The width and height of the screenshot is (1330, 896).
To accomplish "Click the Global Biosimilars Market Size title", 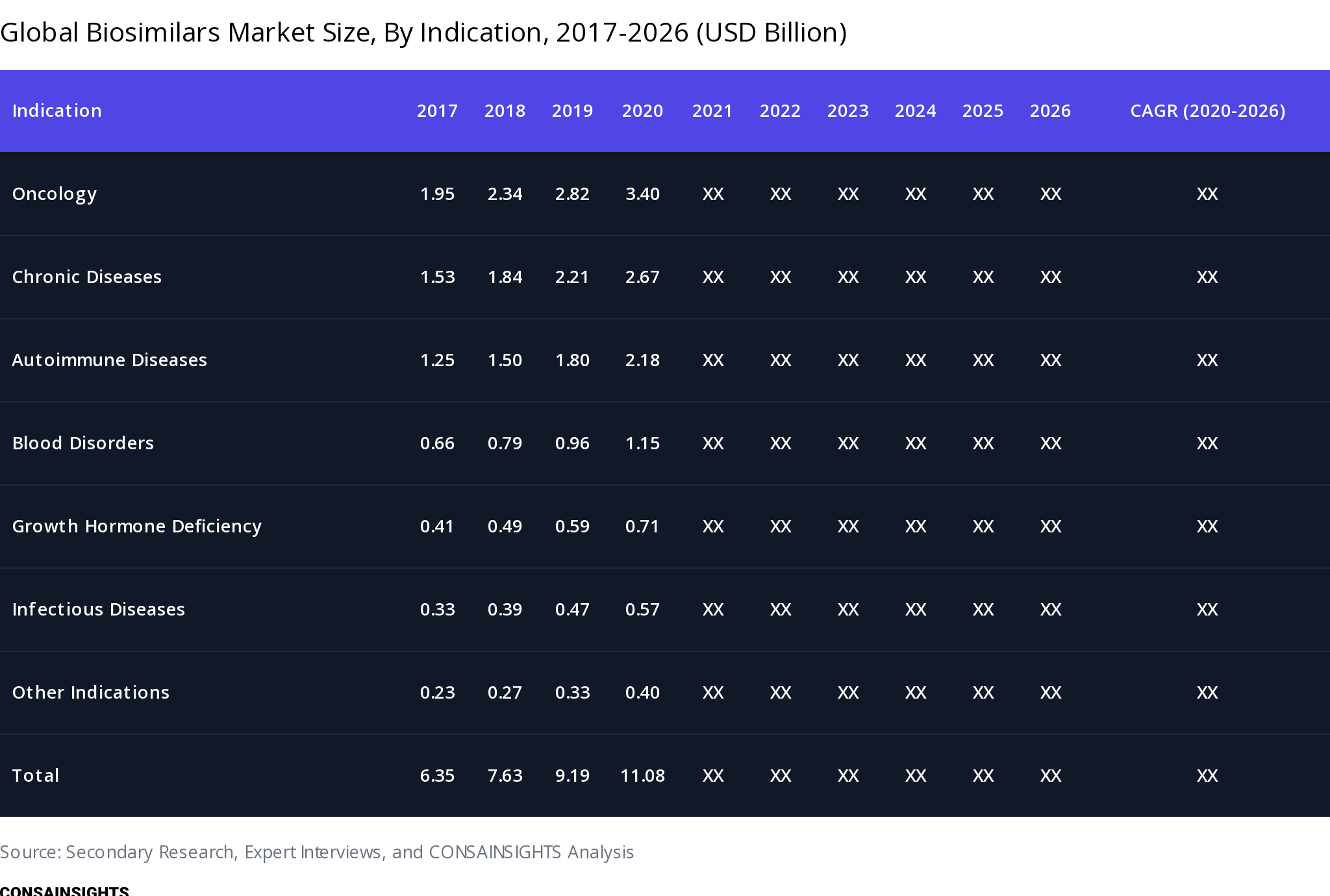I will click(423, 32).
